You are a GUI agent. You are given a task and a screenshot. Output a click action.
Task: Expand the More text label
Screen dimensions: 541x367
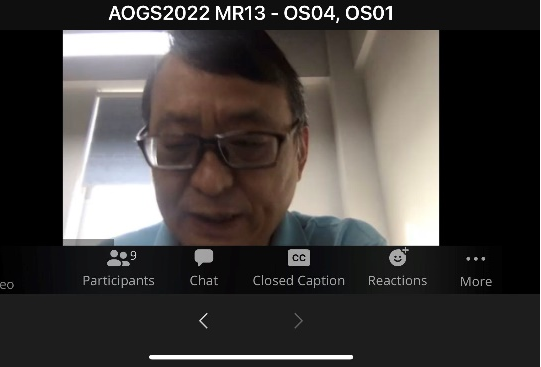476,281
